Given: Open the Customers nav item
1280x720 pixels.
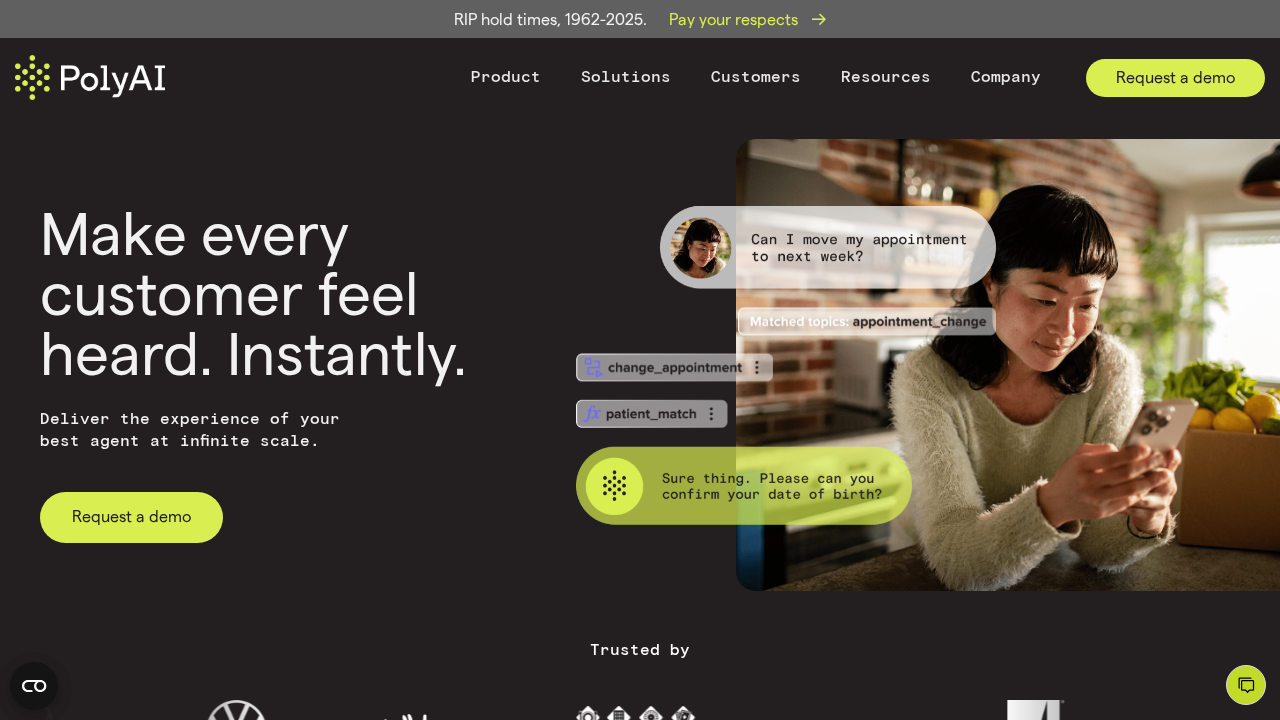Looking at the screenshot, I should [756, 77].
